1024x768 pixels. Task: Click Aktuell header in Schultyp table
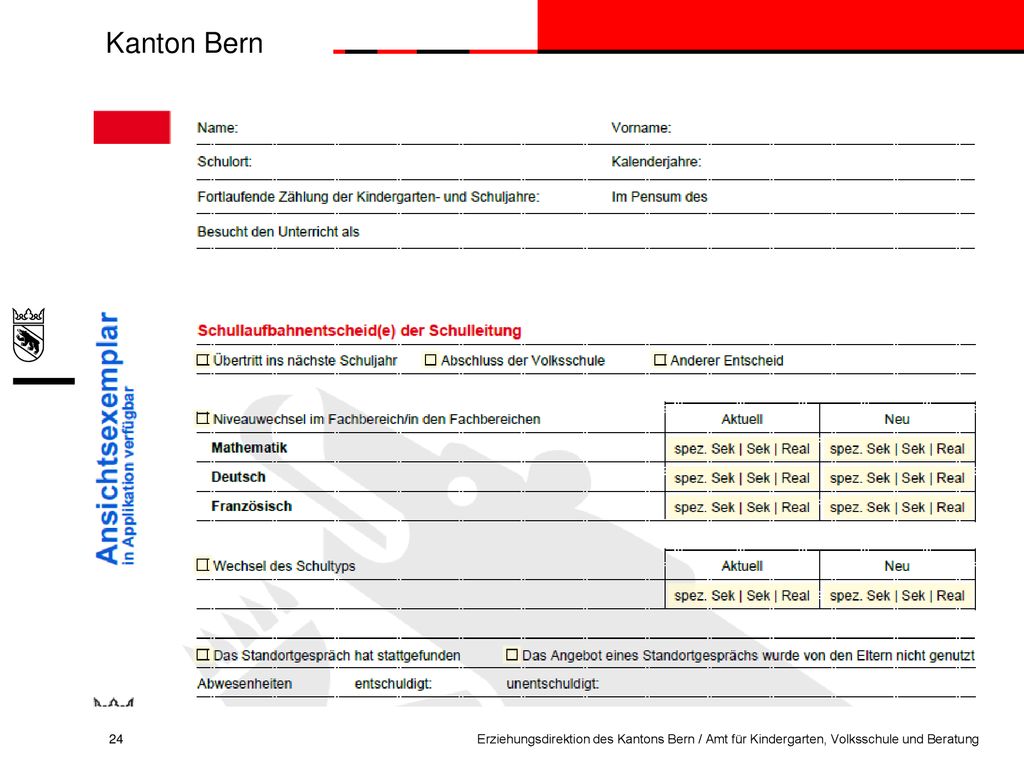[742, 566]
